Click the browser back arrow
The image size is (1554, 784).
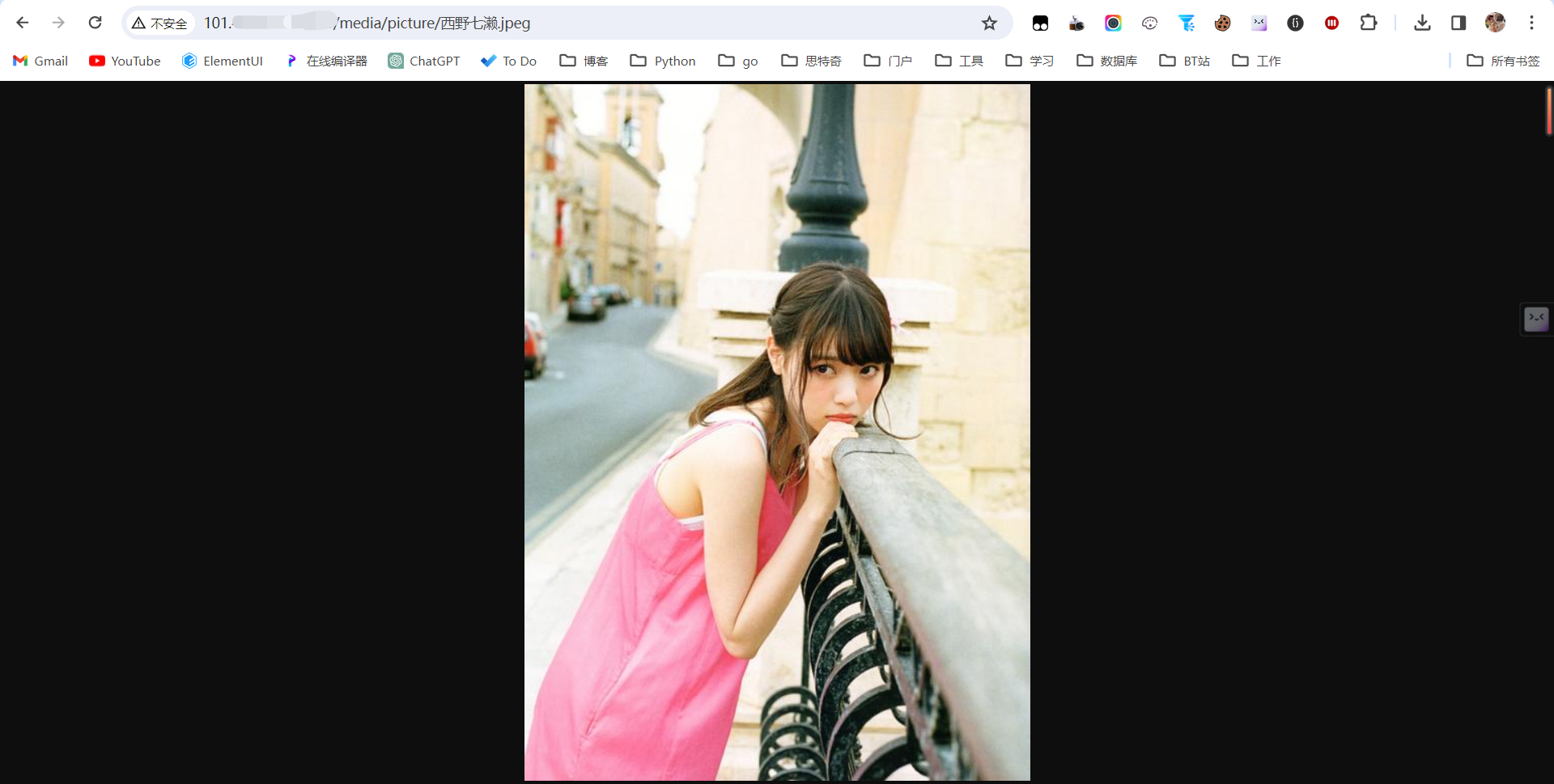tap(23, 23)
